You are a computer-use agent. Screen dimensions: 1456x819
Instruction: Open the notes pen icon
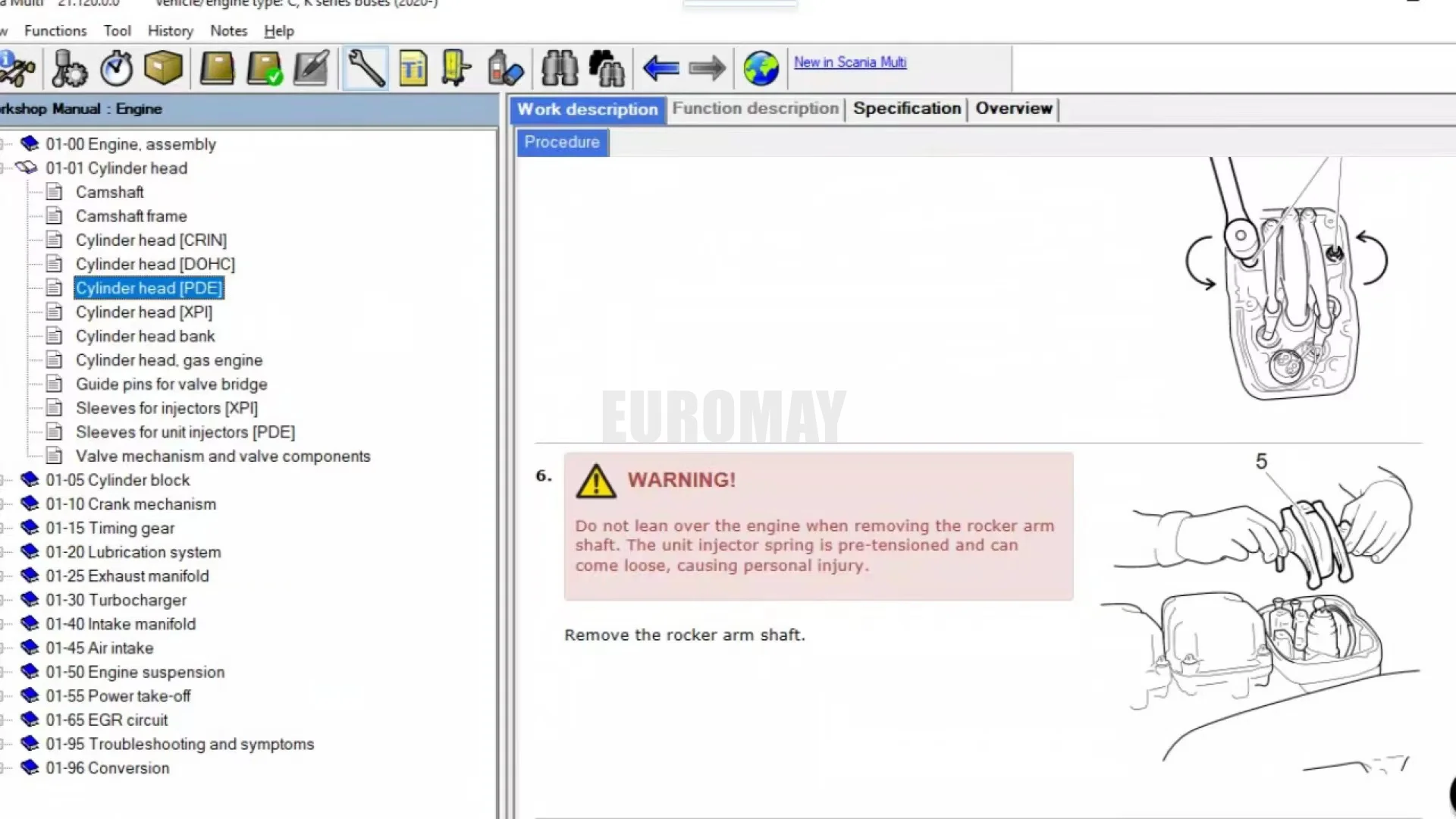click(x=309, y=68)
